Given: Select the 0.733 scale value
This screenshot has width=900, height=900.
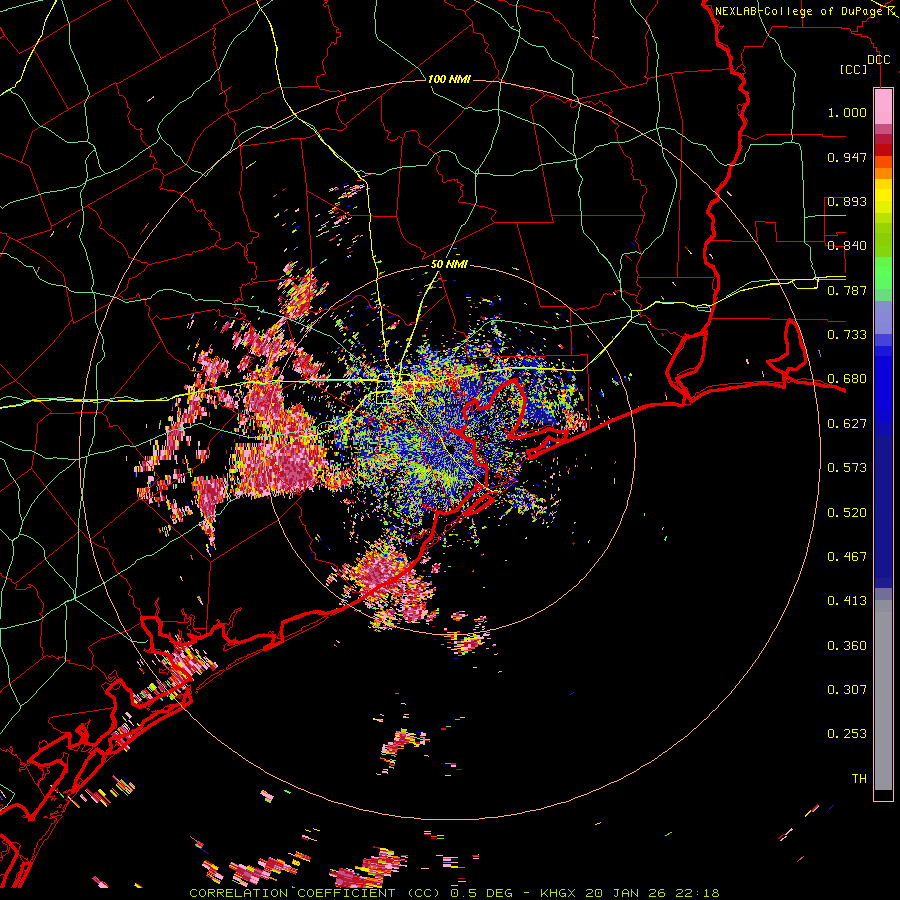Looking at the screenshot, I should point(847,335).
